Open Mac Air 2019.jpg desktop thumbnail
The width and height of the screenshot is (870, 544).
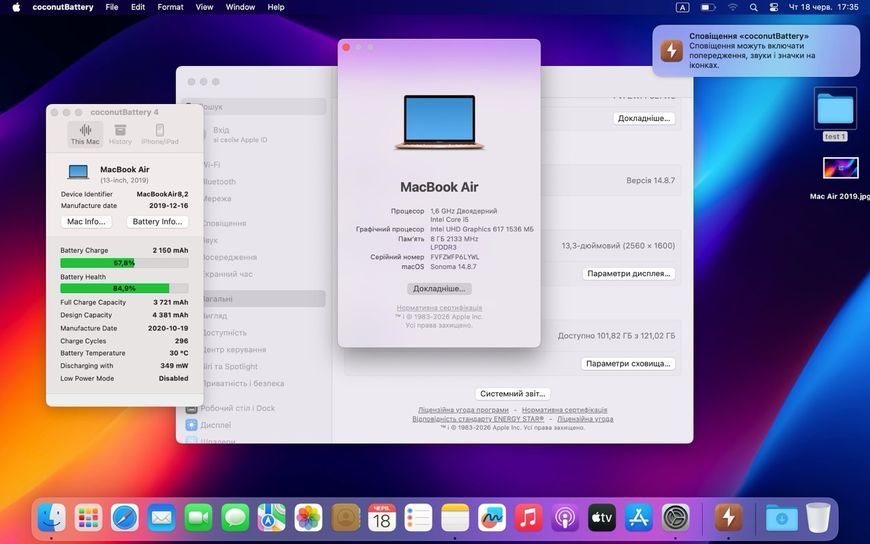[x=841, y=168]
